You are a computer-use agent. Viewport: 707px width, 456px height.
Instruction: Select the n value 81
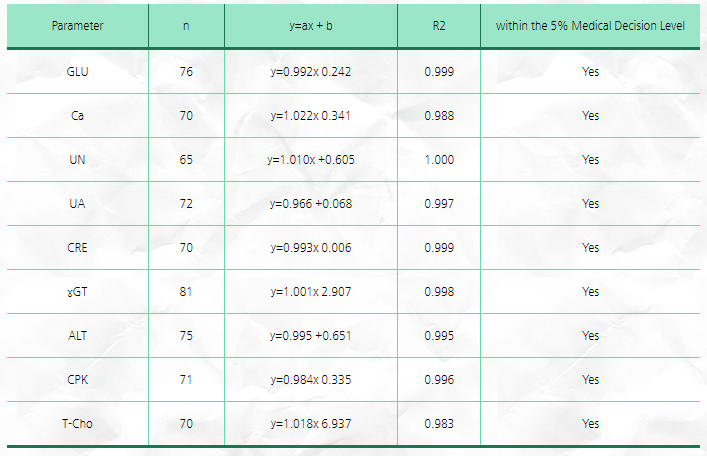[186, 292]
